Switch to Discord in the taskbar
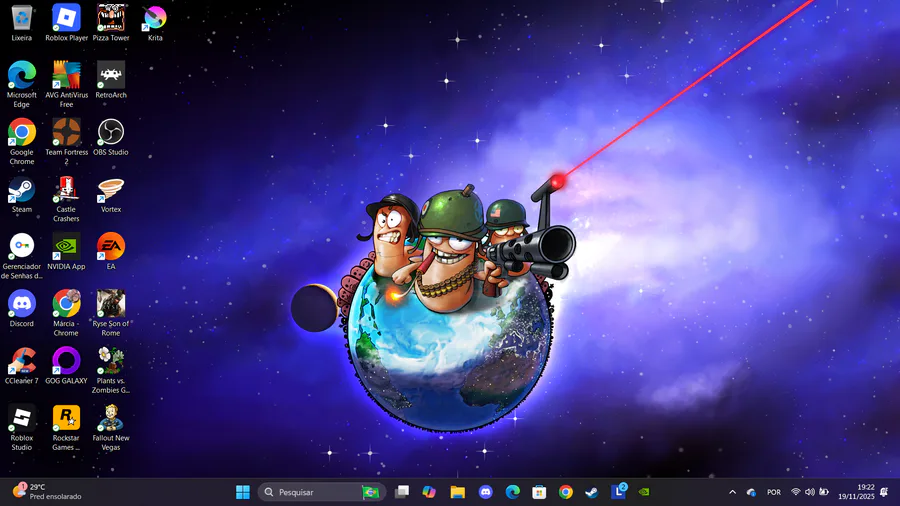The image size is (900, 506). point(486,492)
